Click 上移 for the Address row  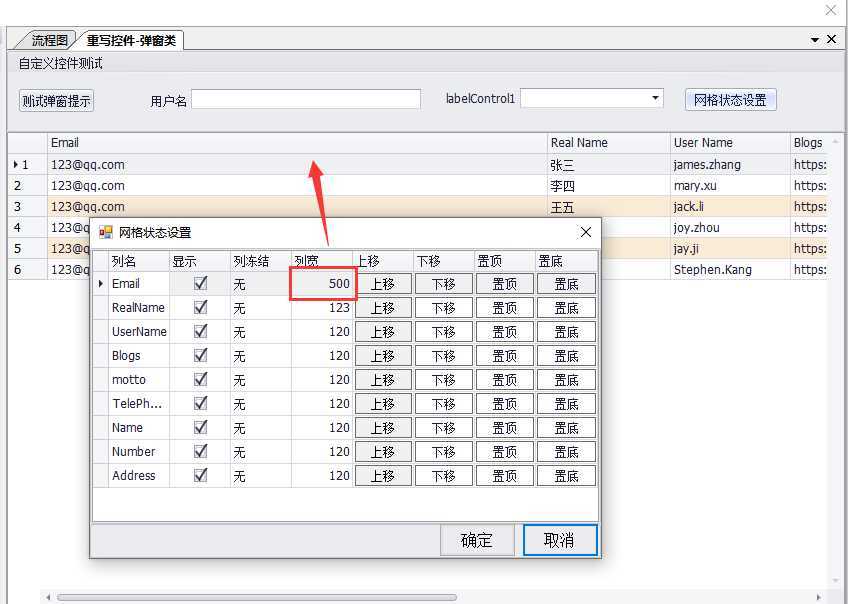coord(383,476)
